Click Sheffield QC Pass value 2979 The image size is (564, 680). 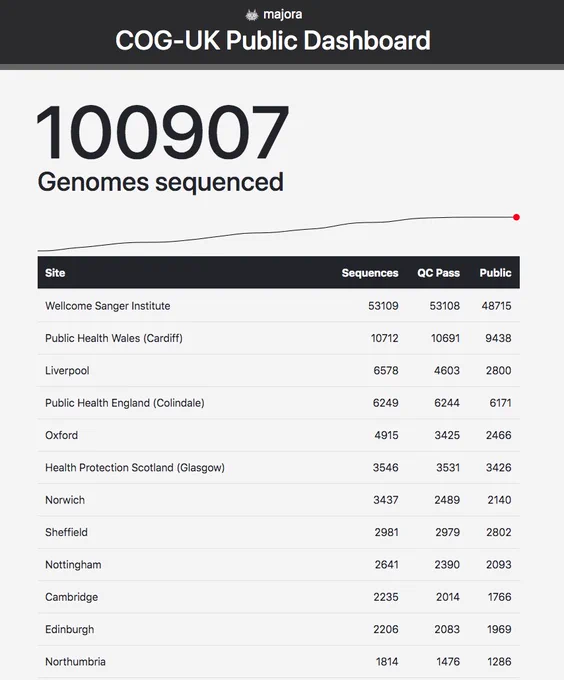[x=448, y=532]
